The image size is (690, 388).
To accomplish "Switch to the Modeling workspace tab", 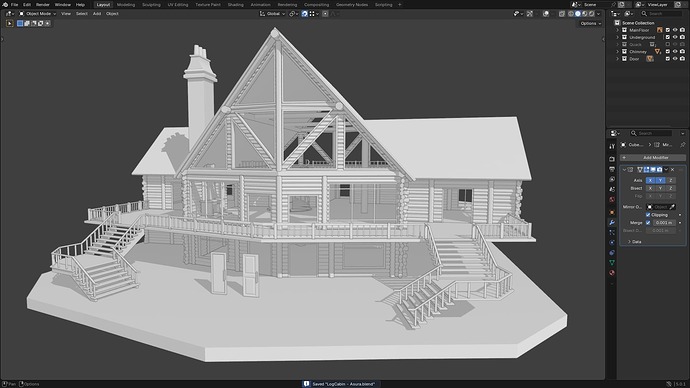I will tap(126, 4).
